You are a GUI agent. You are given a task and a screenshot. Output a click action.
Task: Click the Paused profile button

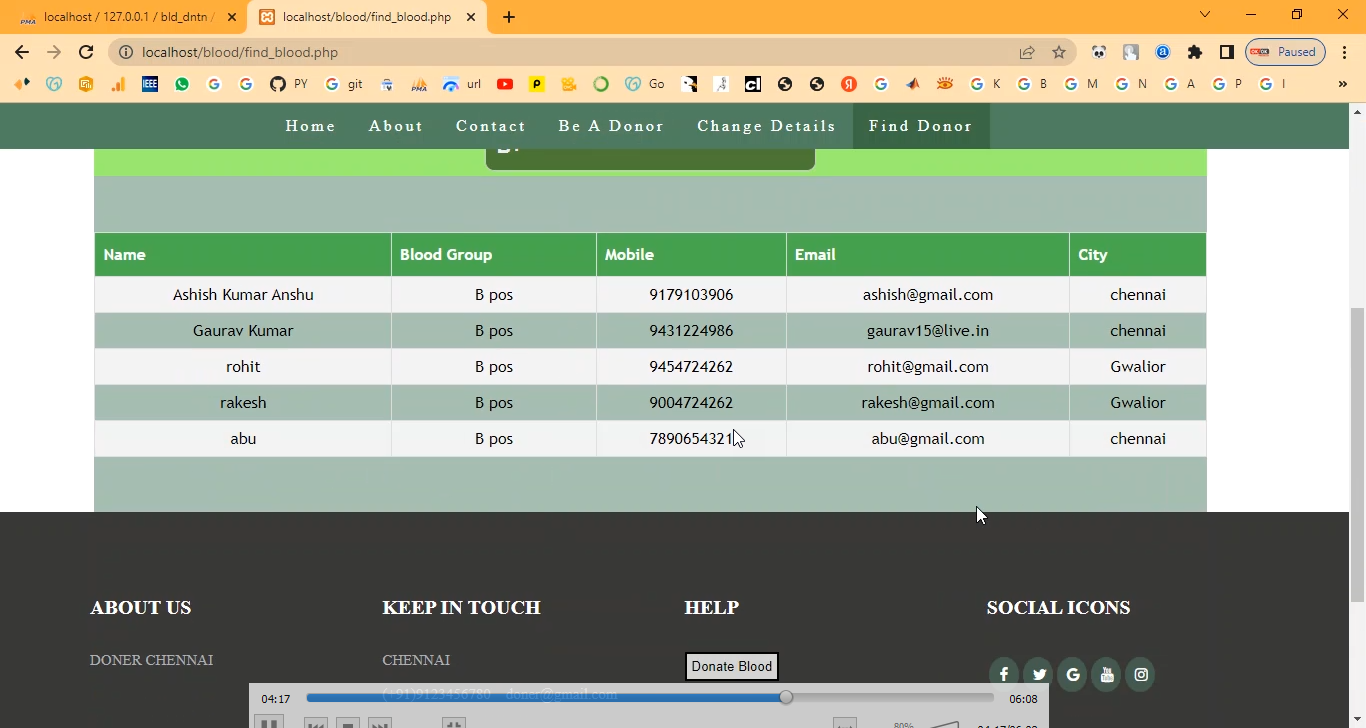(x=1286, y=52)
